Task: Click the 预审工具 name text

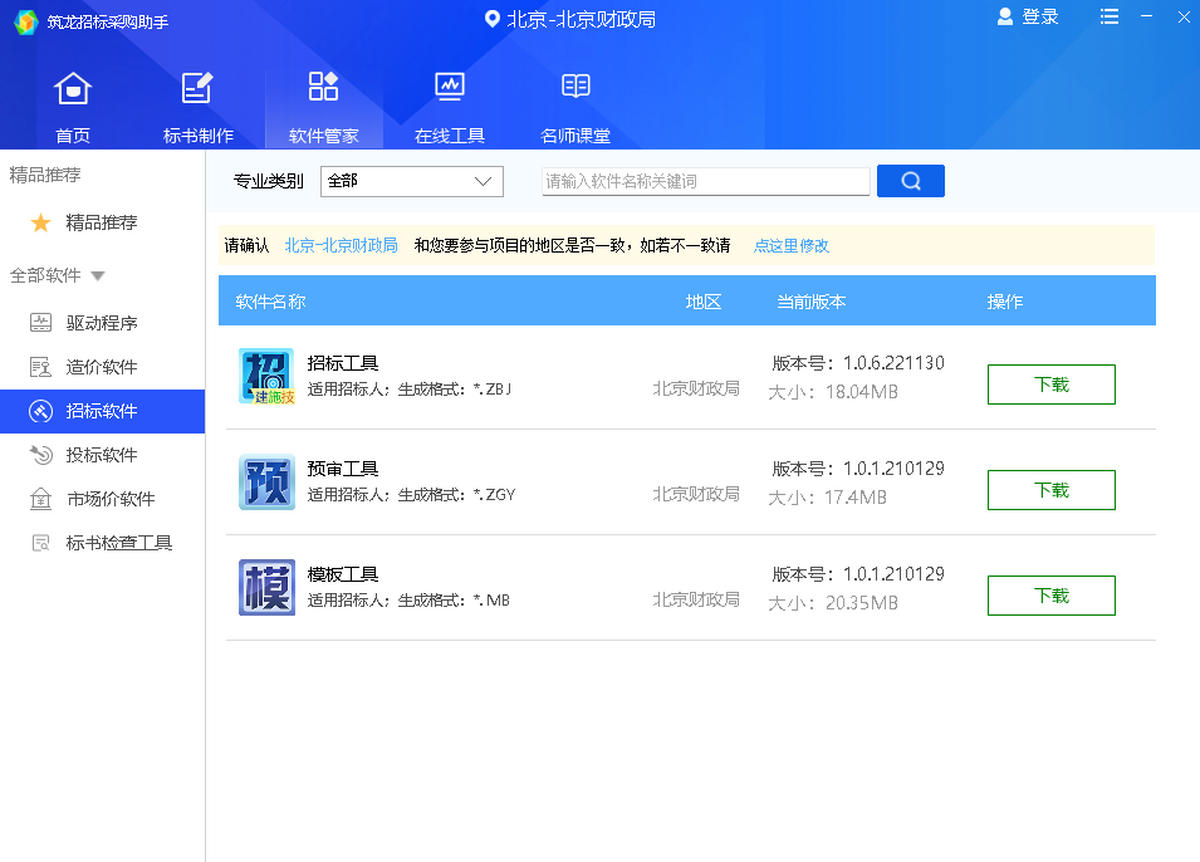Action: tap(343, 469)
